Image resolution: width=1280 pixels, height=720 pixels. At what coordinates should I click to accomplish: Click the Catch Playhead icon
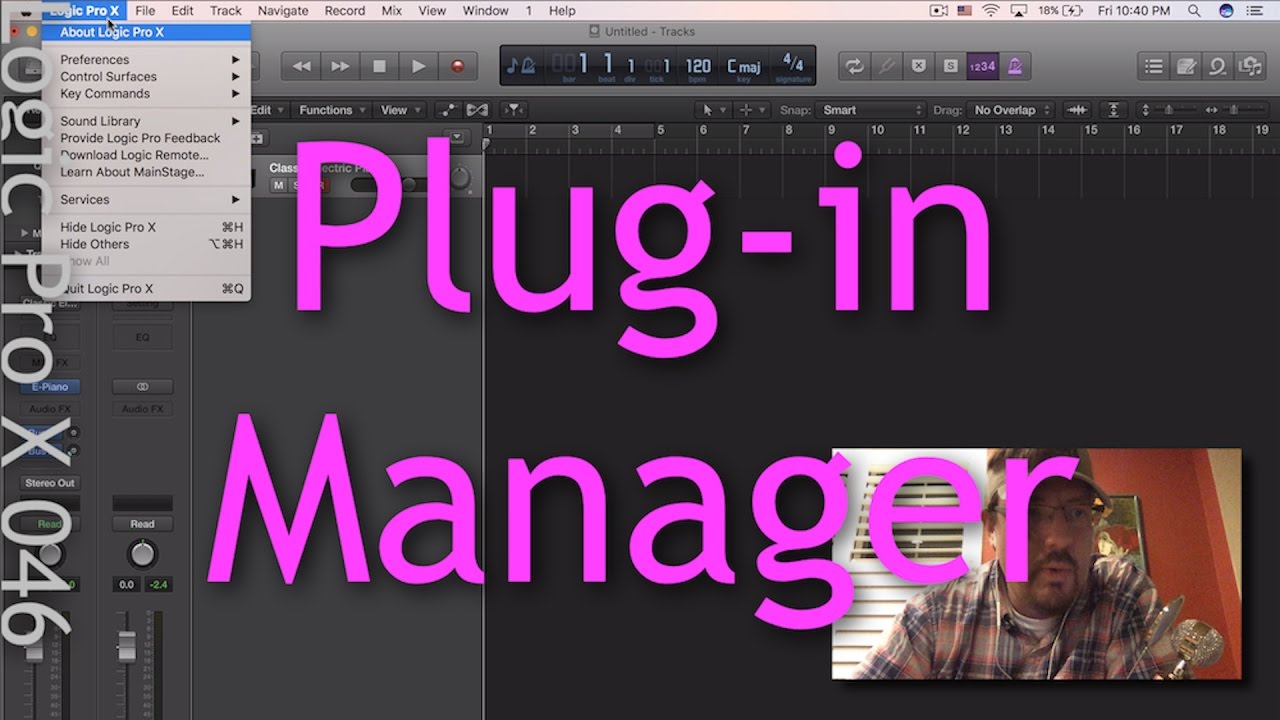513,110
